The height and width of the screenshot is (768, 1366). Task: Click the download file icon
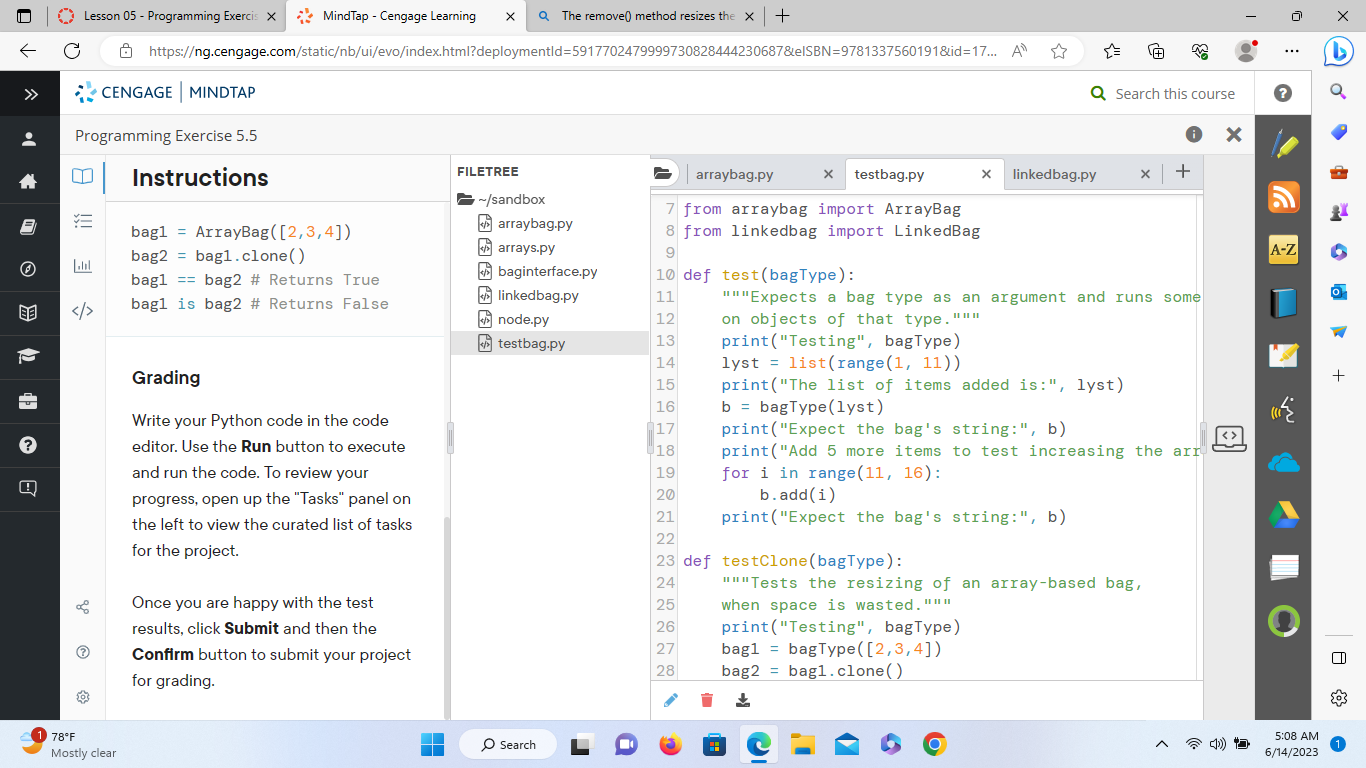(x=743, y=700)
